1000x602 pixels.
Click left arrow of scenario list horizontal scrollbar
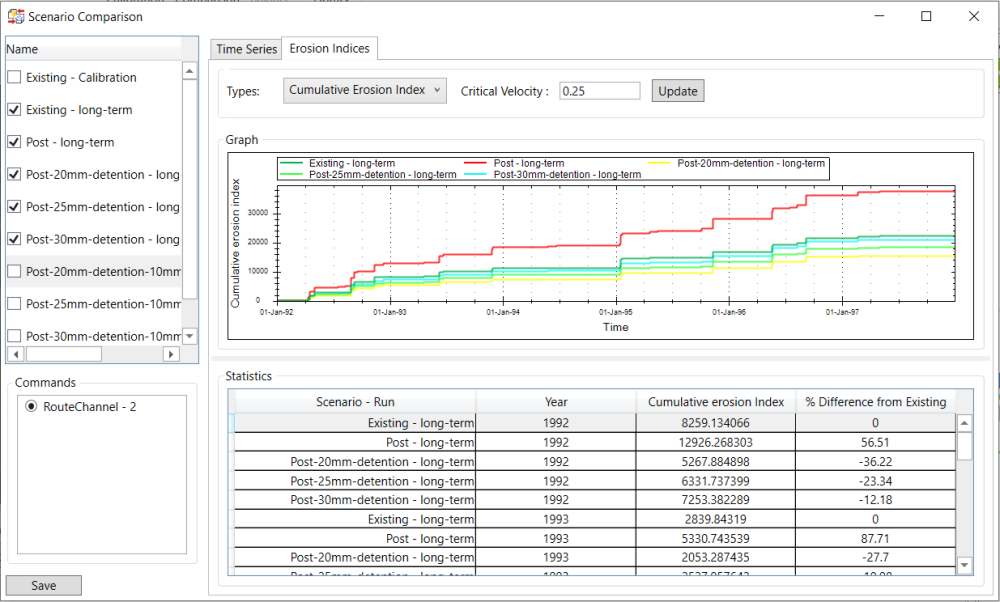[14, 354]
